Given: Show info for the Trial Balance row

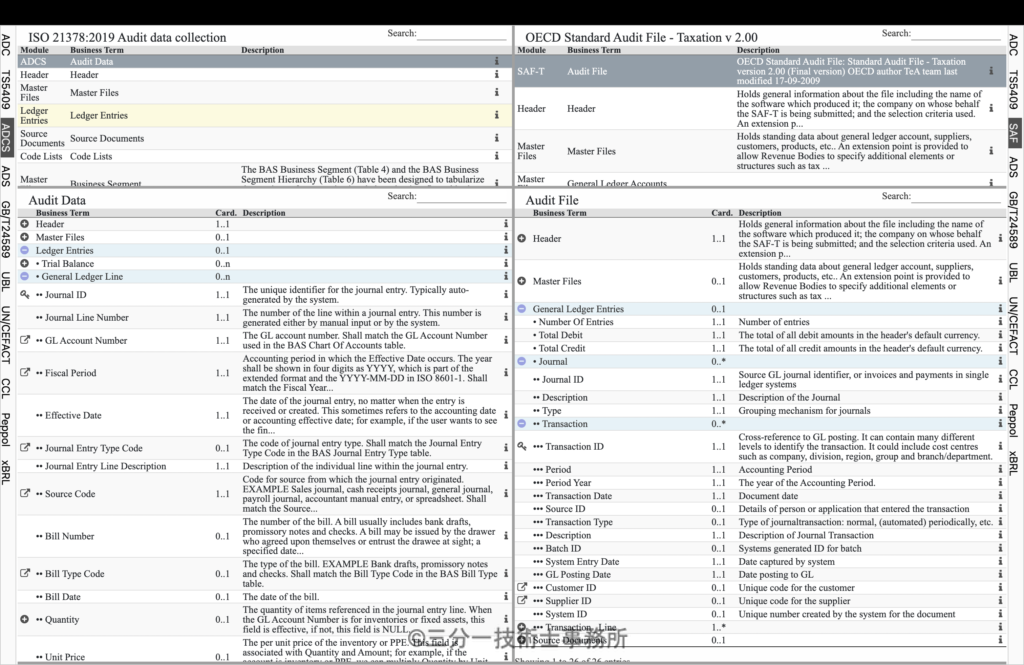Looking at the screenshot, I should click(x=505, y=263).
